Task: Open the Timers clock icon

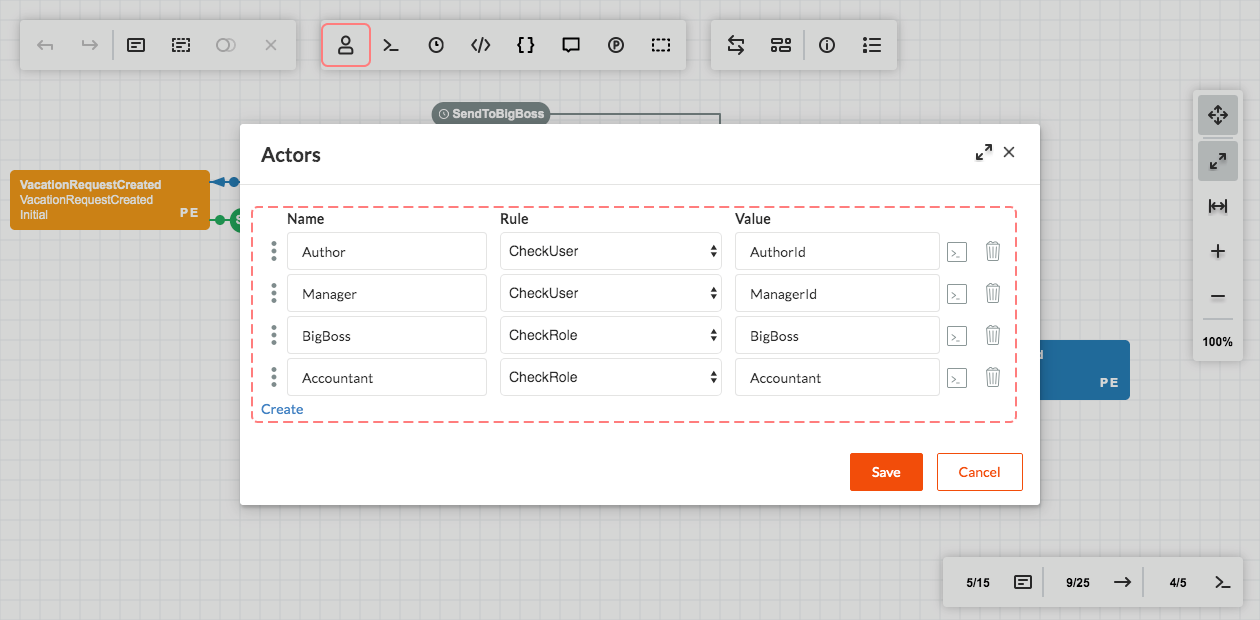Action: [x=436, y=45]
